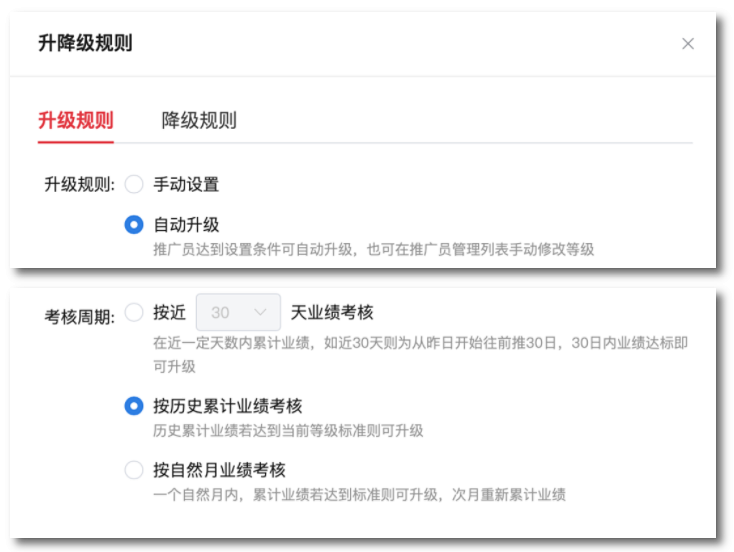734x552 pixels.
Task: Click the 天业绩考核 label text
Action: coord(332,312)
